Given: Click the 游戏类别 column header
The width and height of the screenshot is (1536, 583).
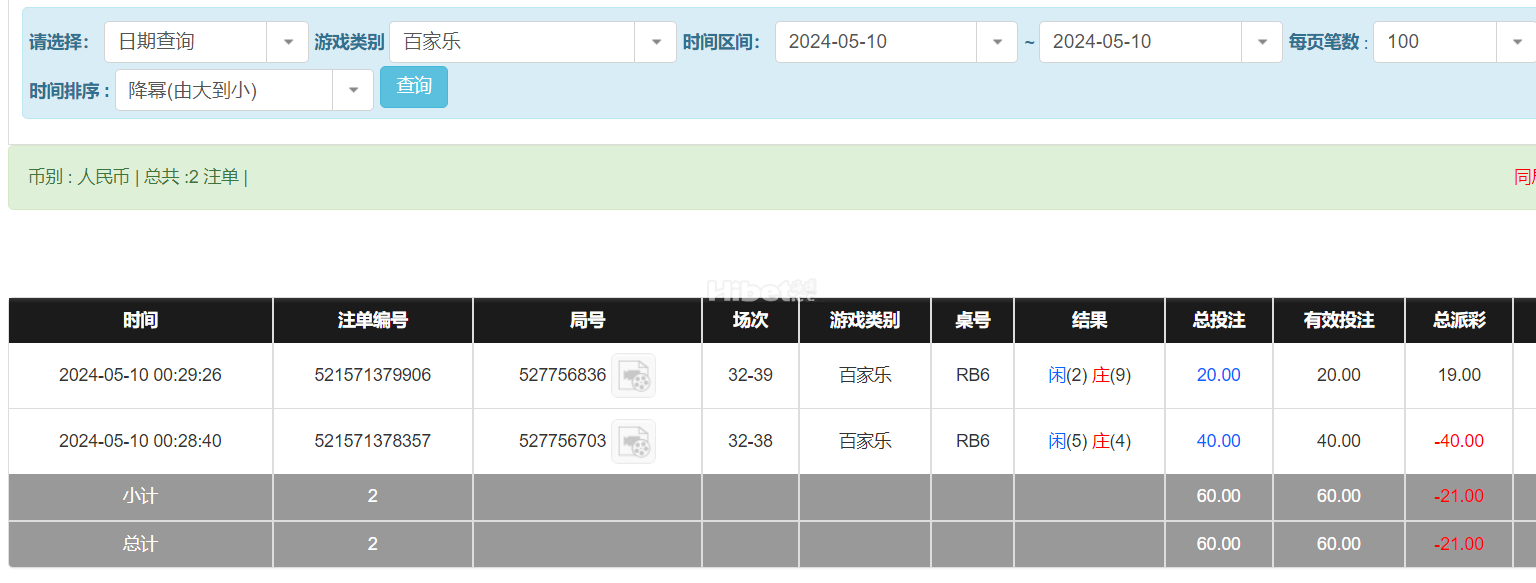Looking at the screenshot, I should [x=865, y=320].
